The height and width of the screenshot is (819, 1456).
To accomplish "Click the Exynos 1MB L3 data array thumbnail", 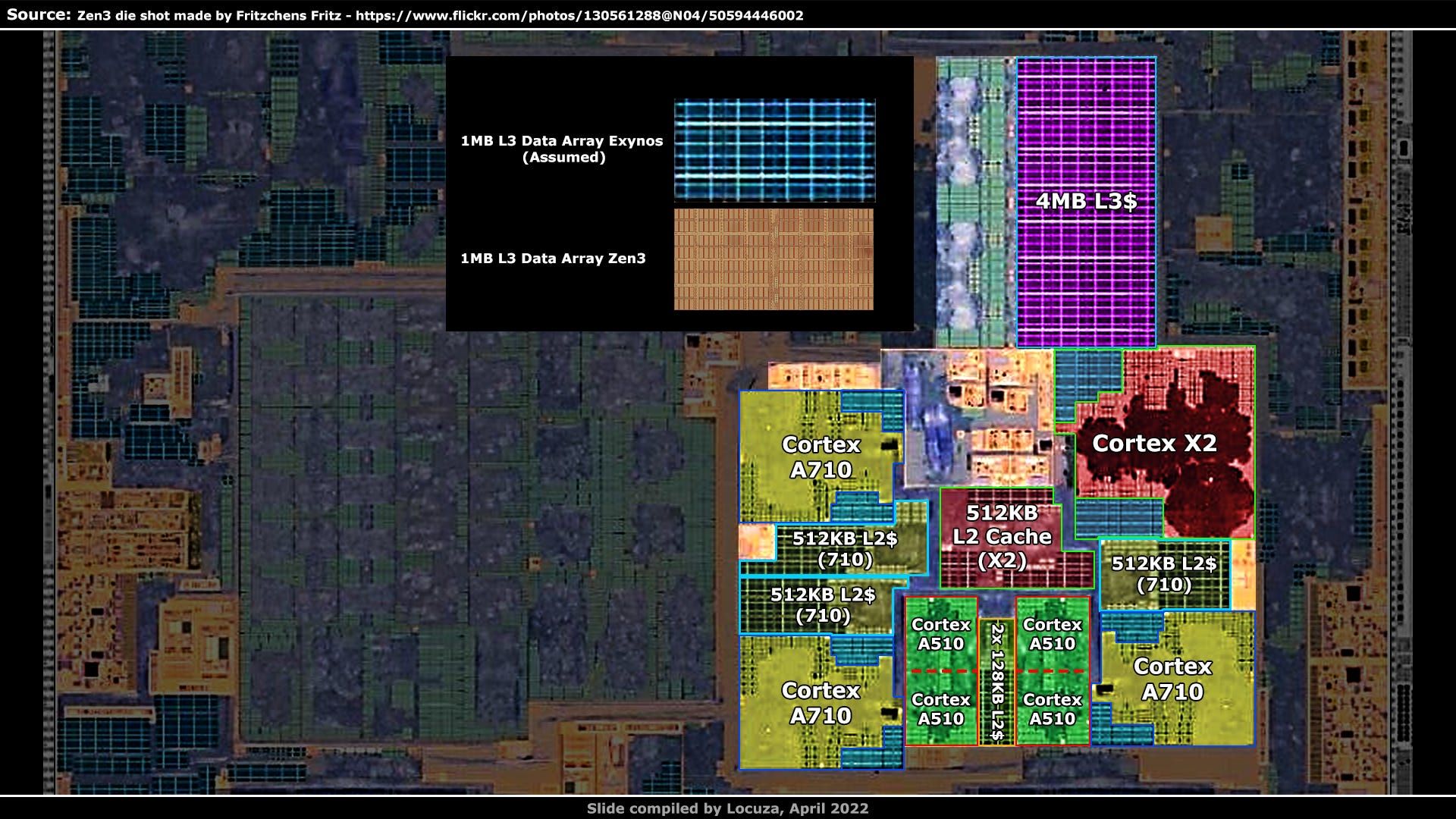I will tap(774, 150).
